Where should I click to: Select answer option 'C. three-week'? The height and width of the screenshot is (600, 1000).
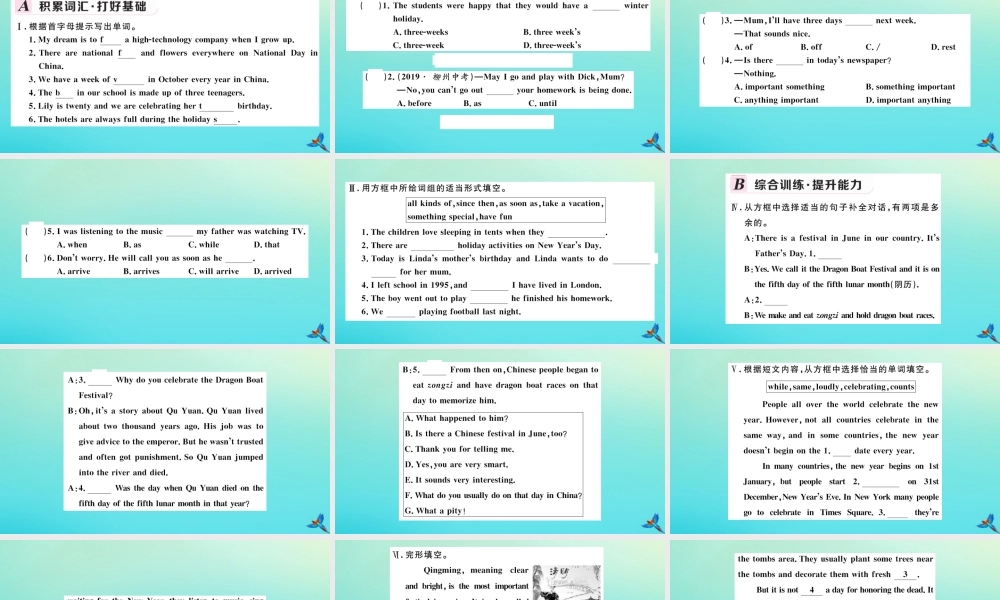418,45
